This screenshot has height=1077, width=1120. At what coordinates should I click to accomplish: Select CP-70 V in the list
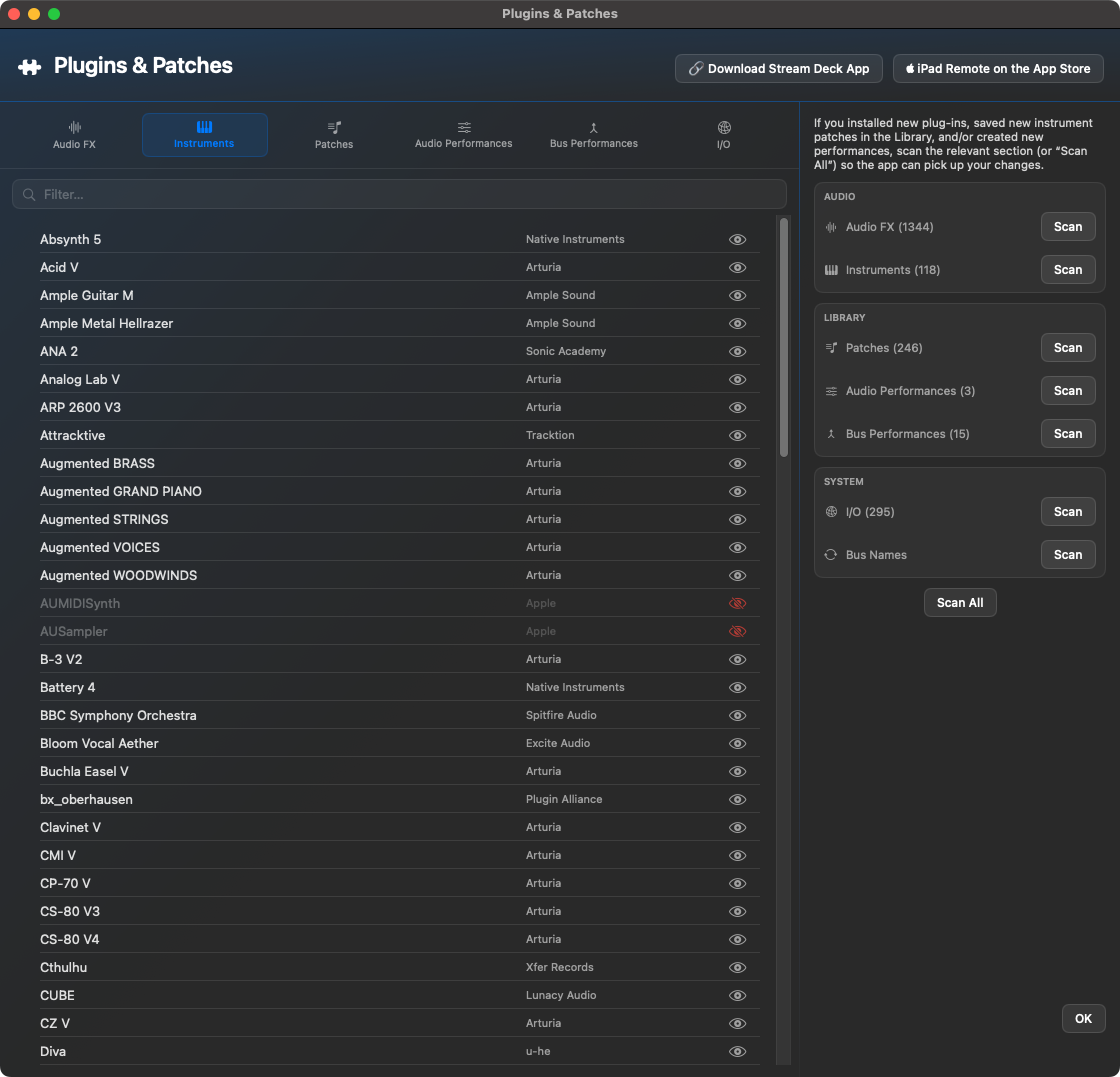[x=65, y=883]
